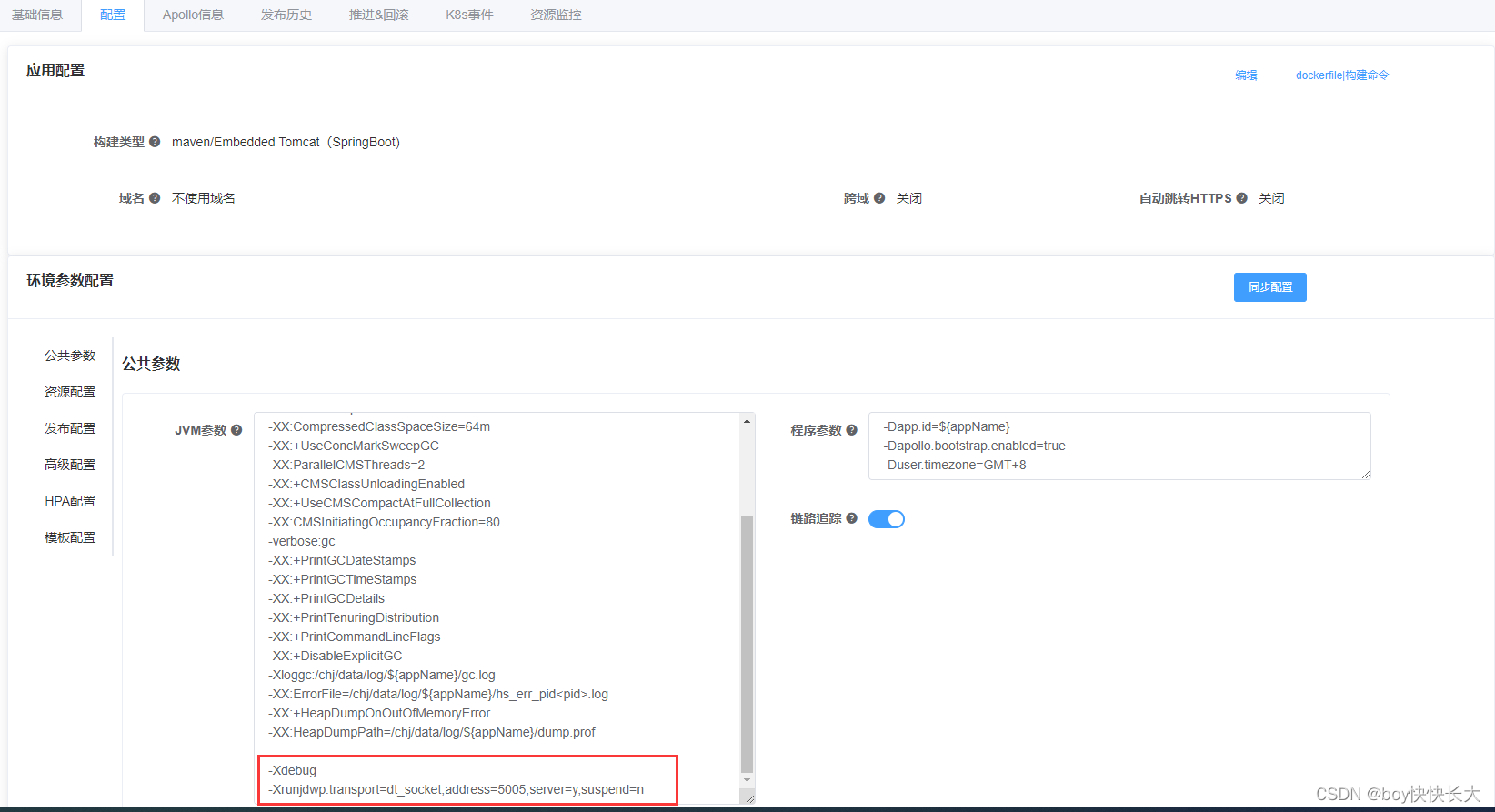Show the help icon beside 构建类型
The width and height of the screenshot is (1495, 812).
click(x=155, y=142)
